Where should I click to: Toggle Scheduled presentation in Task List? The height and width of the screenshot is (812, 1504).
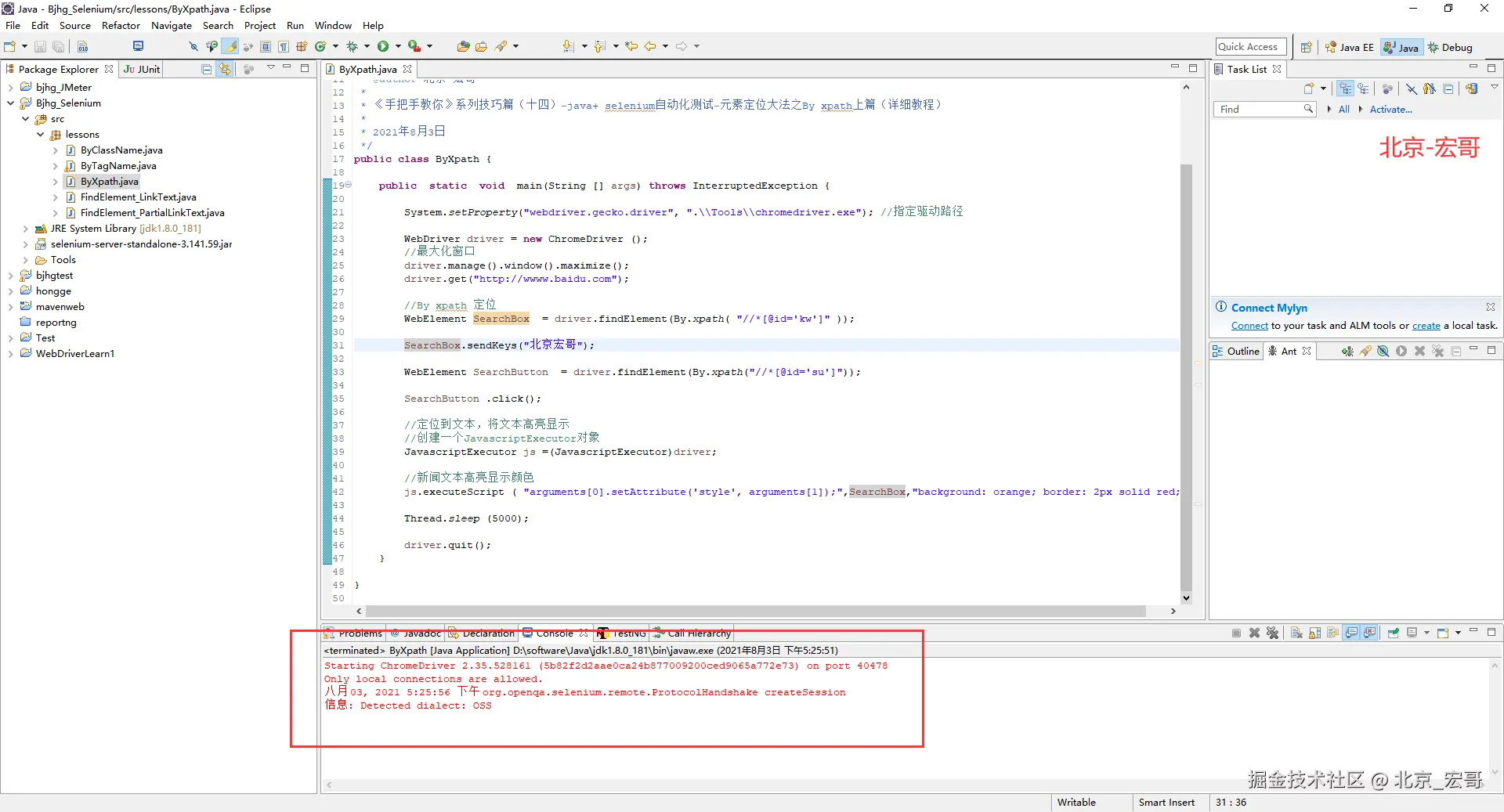1364,88
